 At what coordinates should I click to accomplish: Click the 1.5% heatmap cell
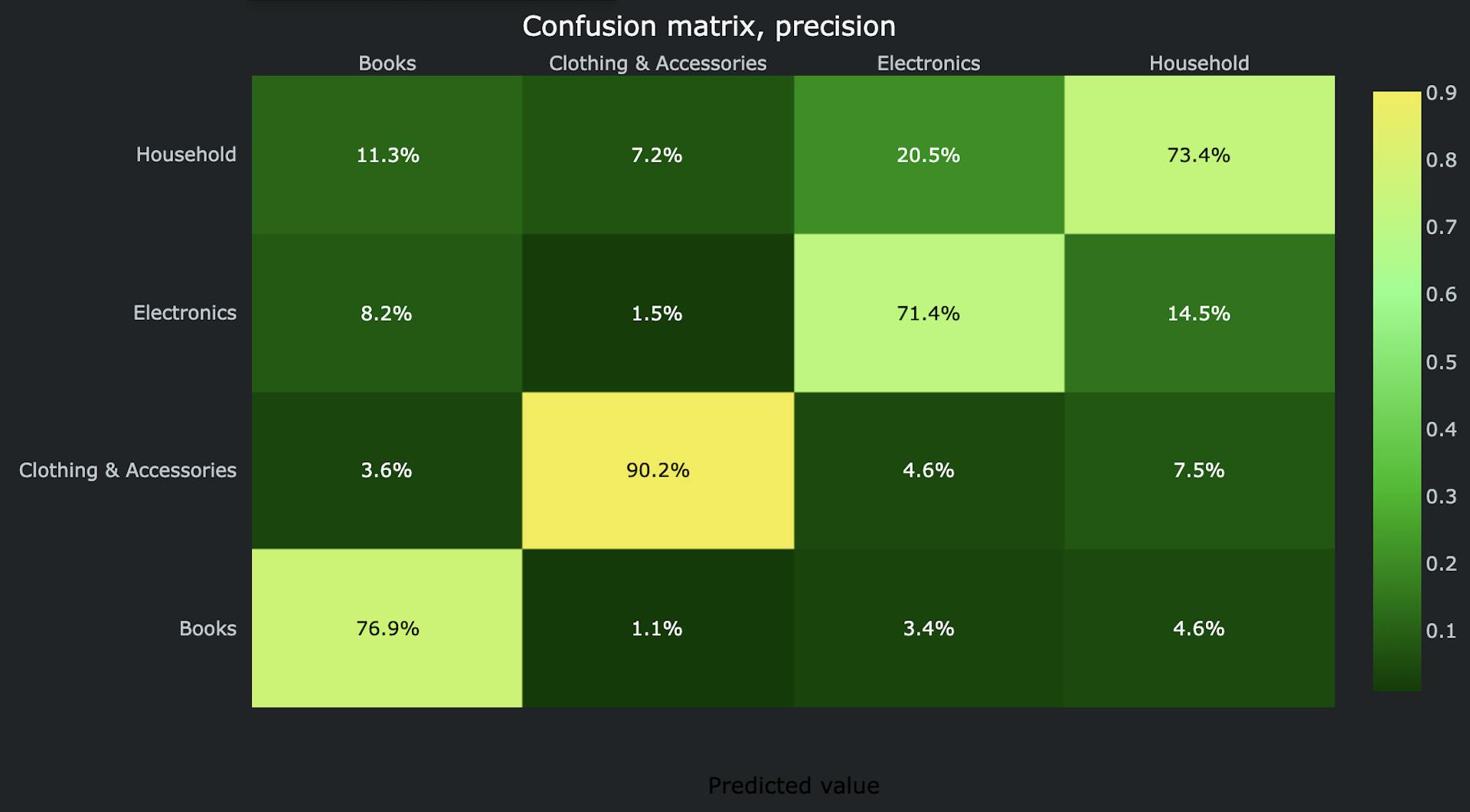pyautogui.click(x=658, y=313)
